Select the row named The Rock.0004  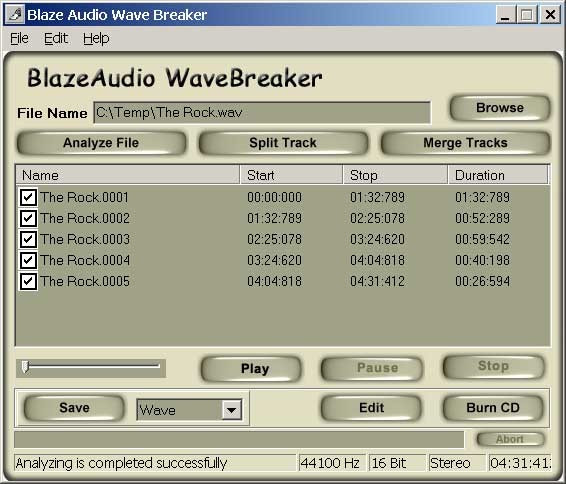click(283, 260)
